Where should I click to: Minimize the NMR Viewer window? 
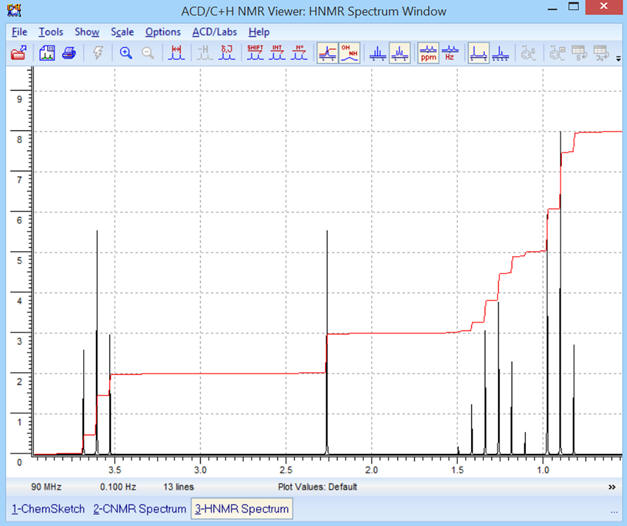(x=552, y=9)
